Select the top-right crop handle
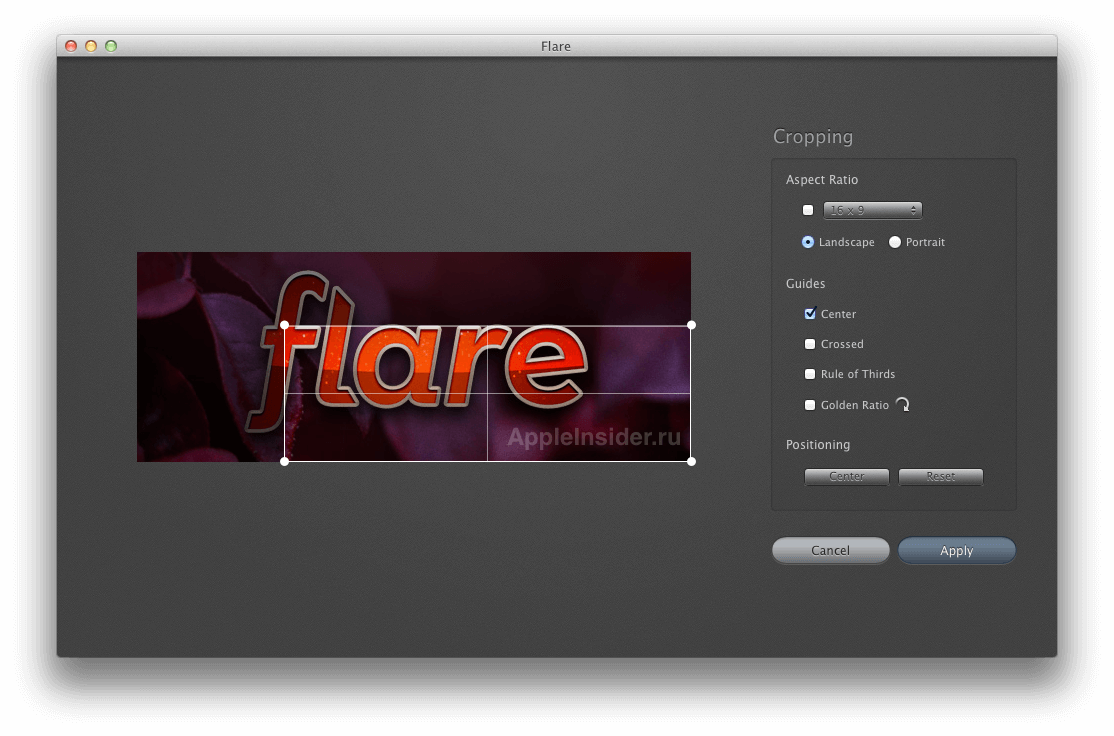This screenshot has width=1114, height=736. (x=691, y=324)
